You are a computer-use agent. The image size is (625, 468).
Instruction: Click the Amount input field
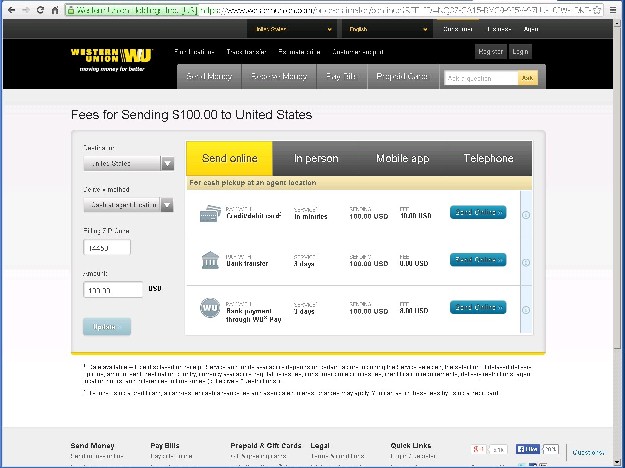click(x=113, y=290)
